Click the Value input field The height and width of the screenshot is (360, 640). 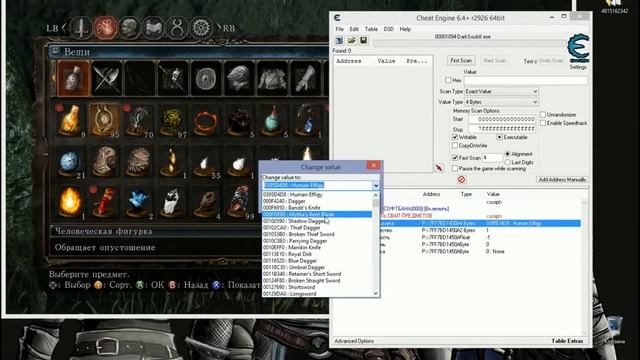pyautogui.click(x=526, y=80)
